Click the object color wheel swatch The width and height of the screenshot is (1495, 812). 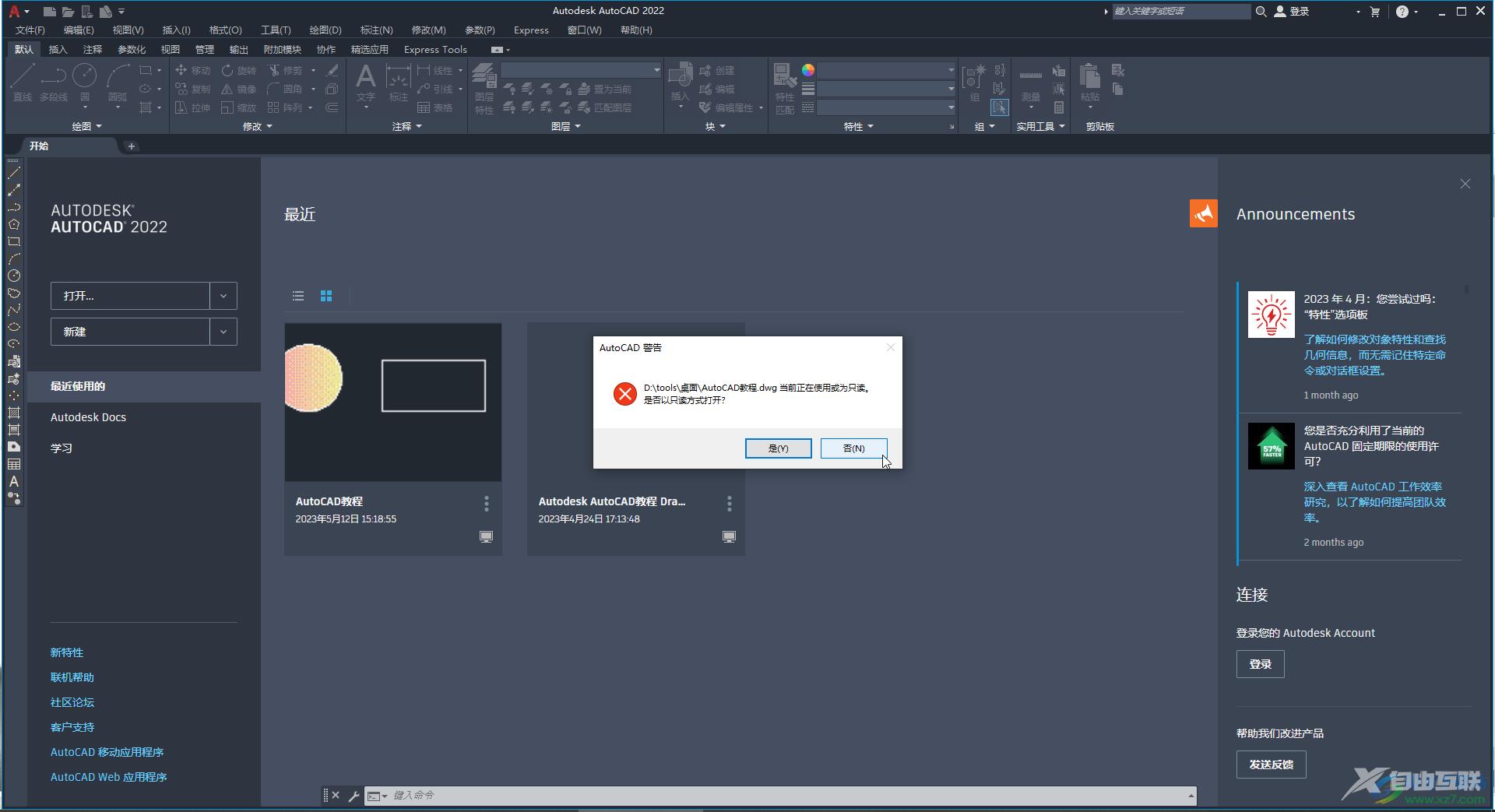pyautogui.click(x=808, y=70)
